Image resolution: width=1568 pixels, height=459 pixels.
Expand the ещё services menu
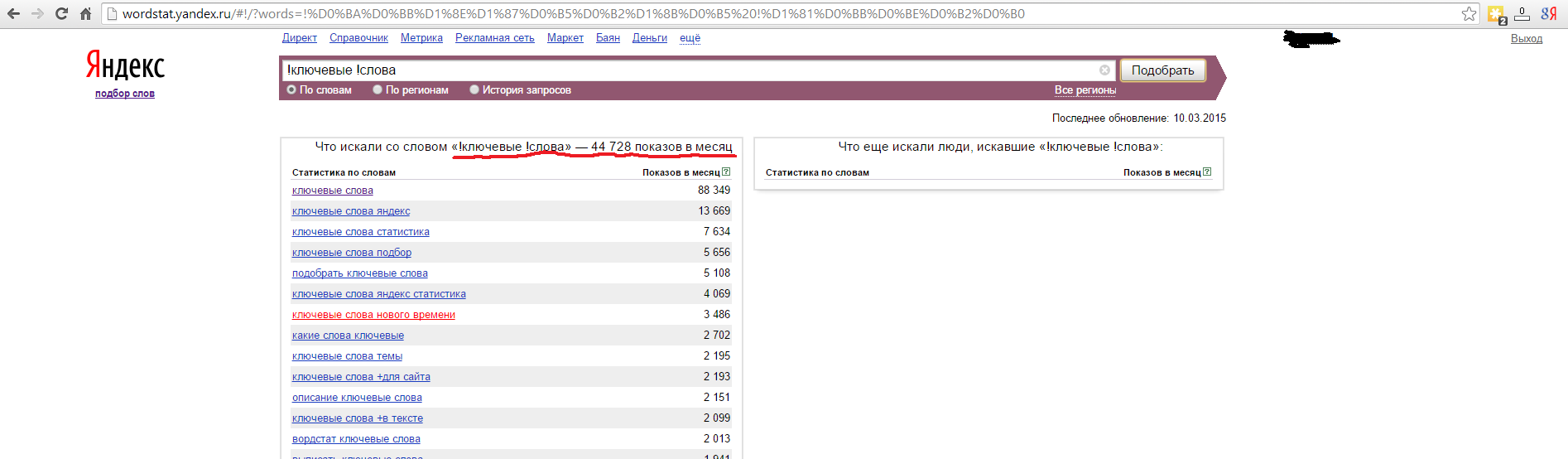[x=690, y=38]
